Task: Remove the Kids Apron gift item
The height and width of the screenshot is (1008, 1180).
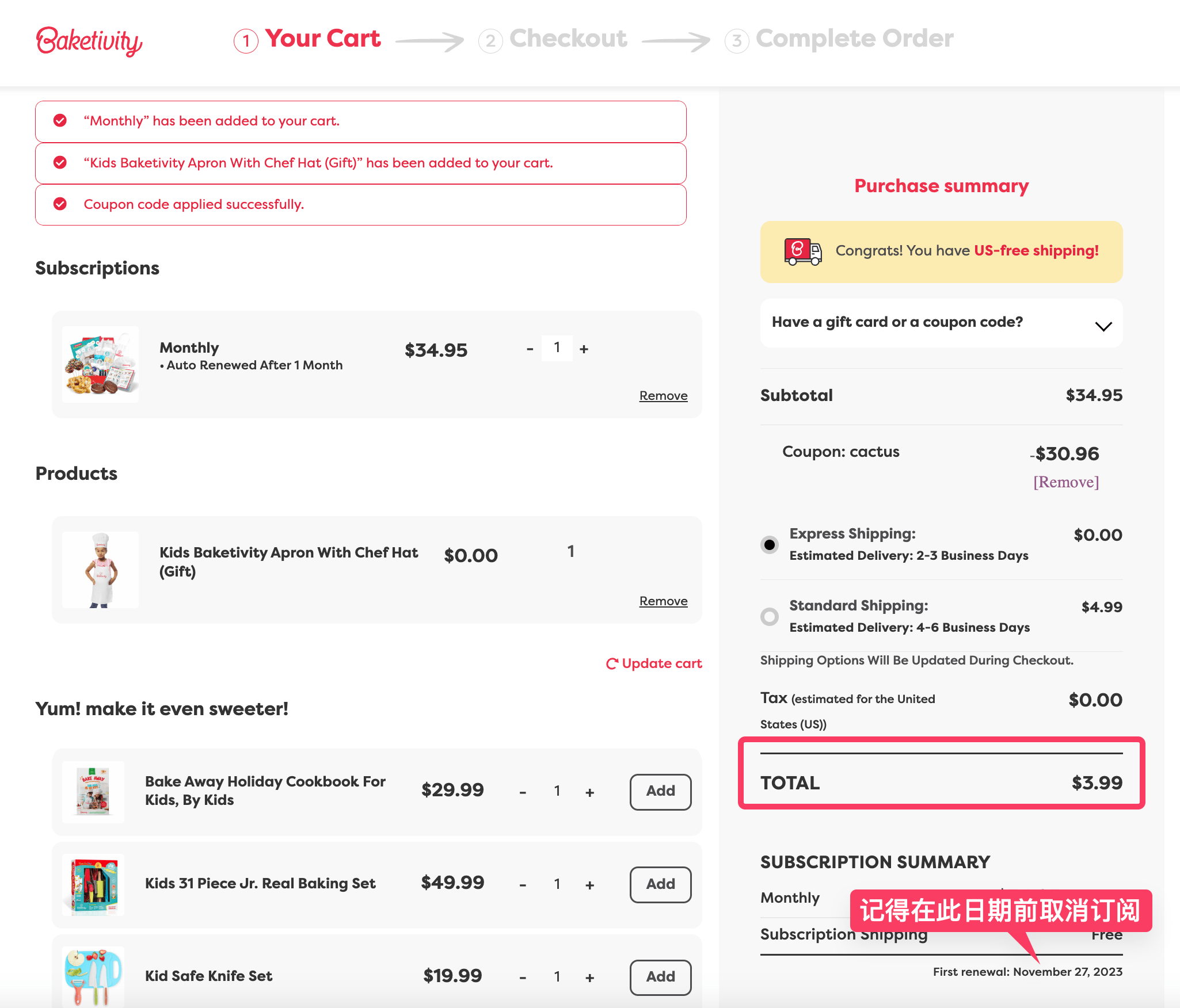Action: click(663, 601)
